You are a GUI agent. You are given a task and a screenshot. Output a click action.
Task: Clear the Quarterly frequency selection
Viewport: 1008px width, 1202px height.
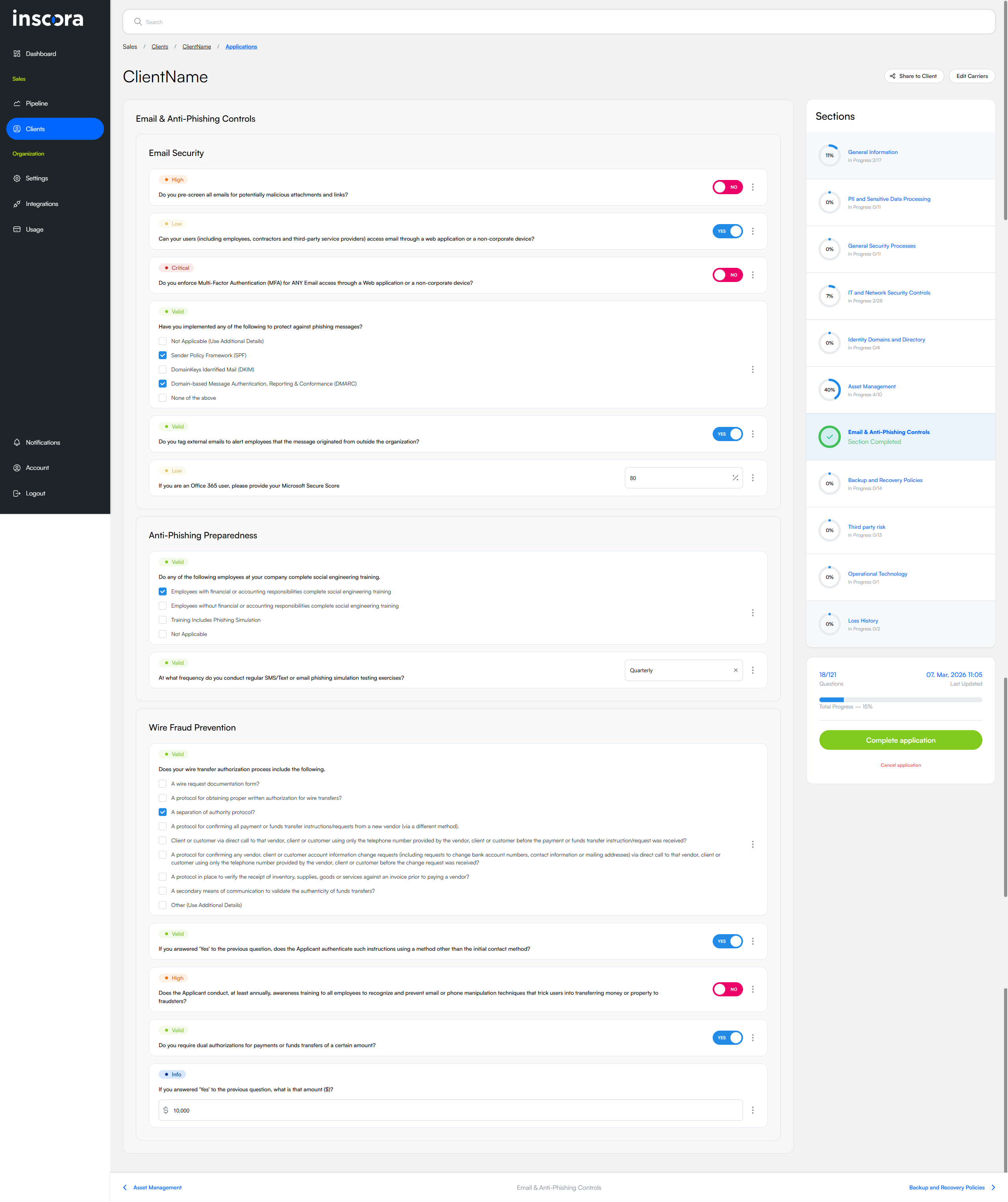pyautogui.click(x=736, y=670)
